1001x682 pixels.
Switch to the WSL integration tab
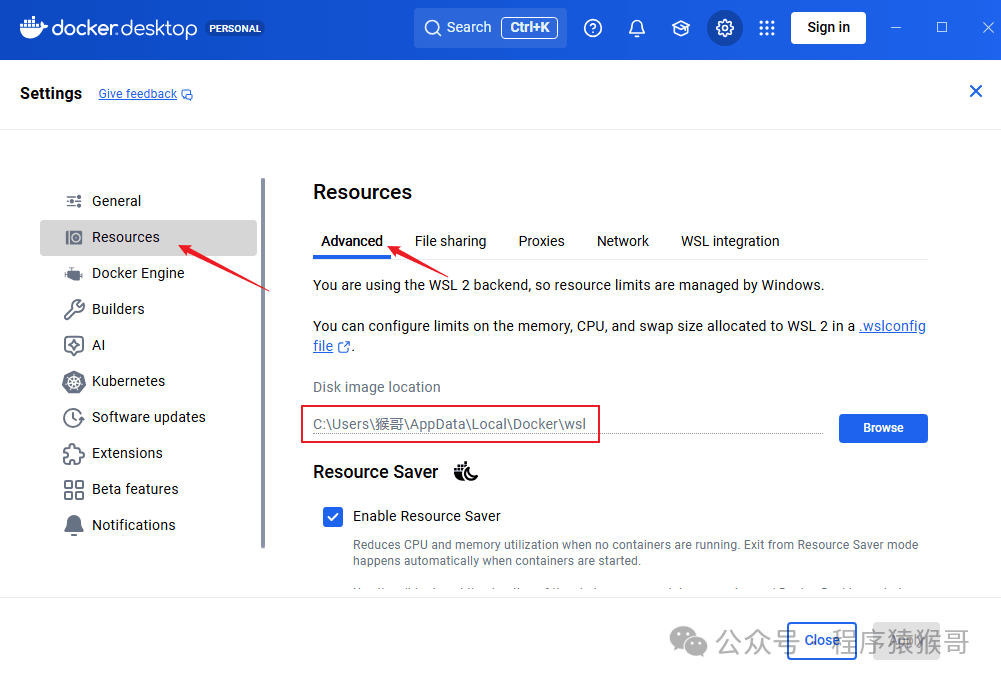[730, 241]
